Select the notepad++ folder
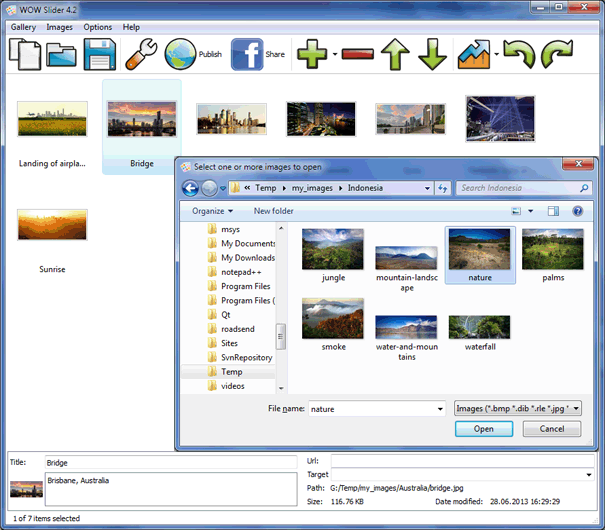 [235, 272]
